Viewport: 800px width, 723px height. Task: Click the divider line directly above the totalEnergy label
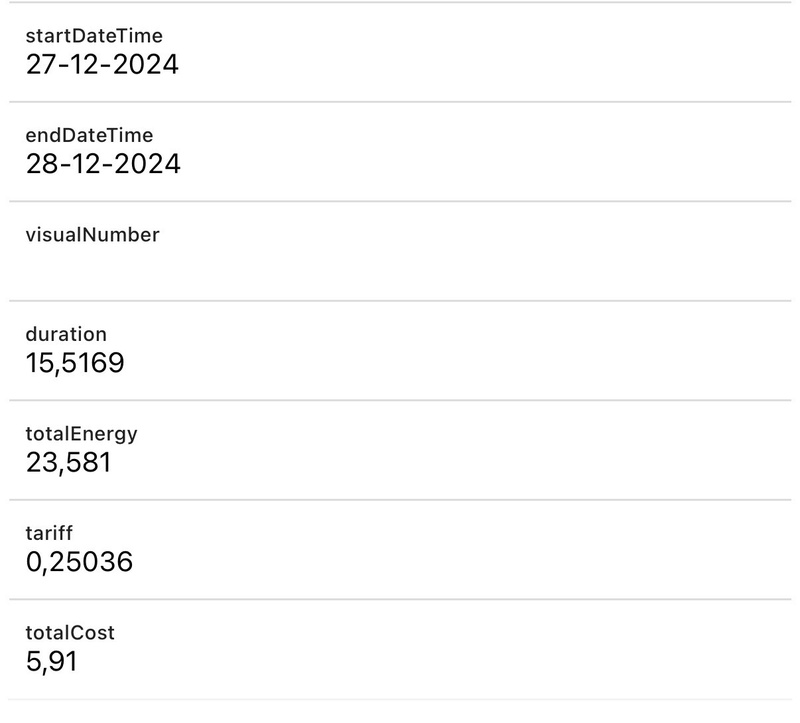tap(400, 400)
